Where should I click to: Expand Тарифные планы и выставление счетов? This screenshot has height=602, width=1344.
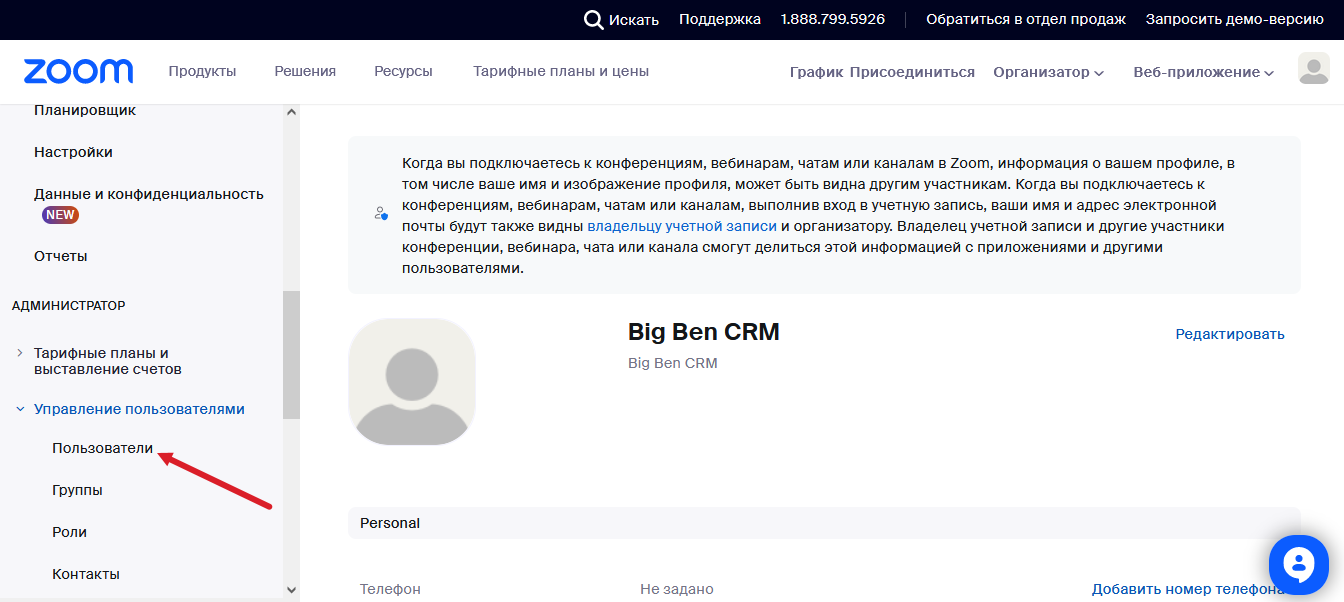(x=108, y=361)
